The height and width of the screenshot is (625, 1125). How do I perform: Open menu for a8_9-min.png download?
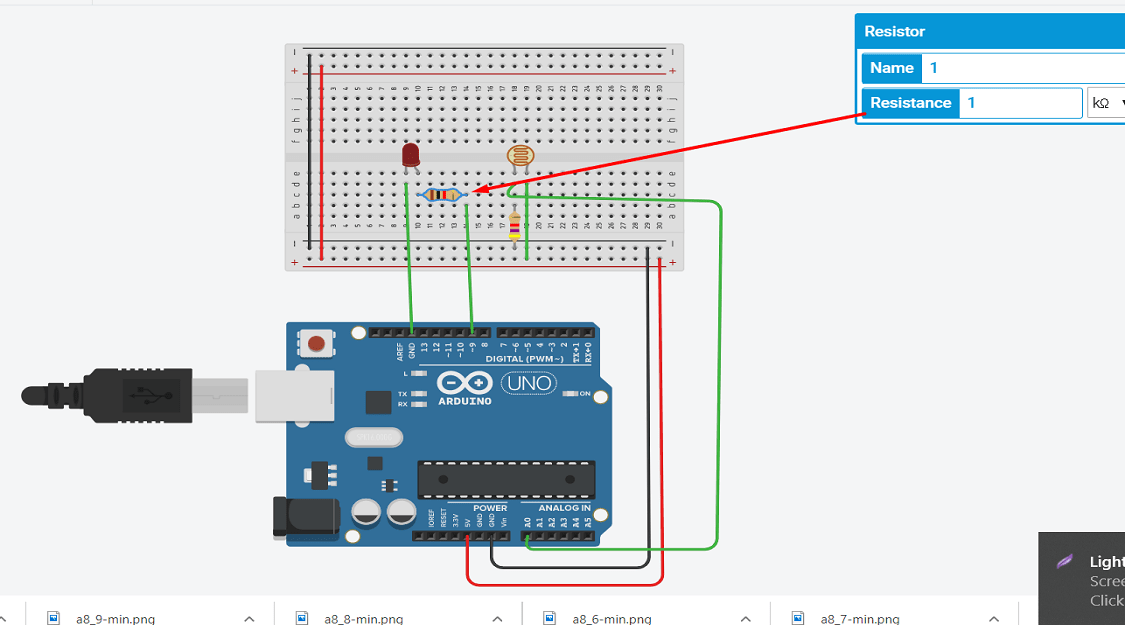pos(249,619)
